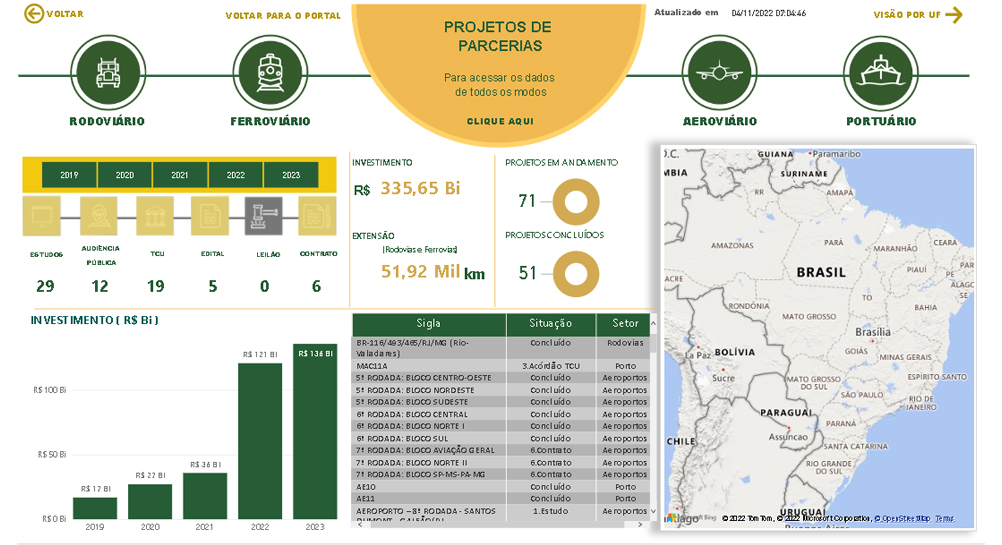Select the 2022 investment bar
Viewport: 1002px width, 545px height.
click(260, 441)
